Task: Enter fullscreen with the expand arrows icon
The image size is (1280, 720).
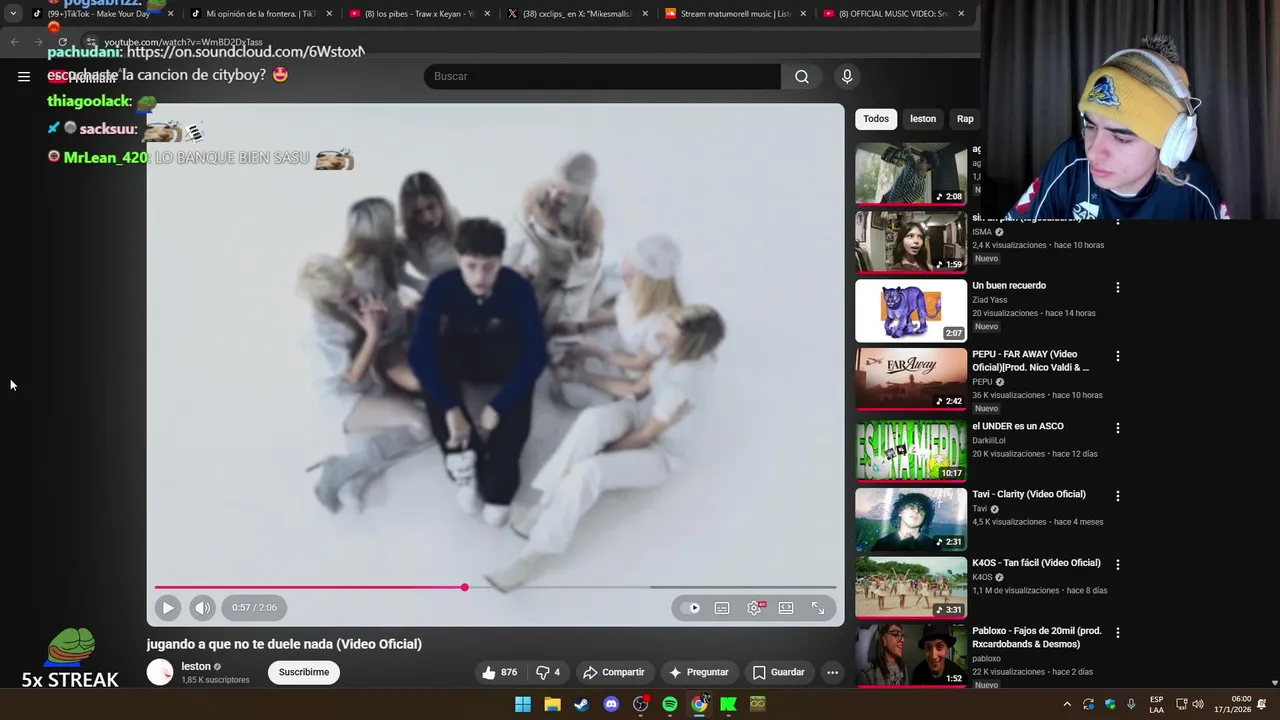Action: click(818, 607)
